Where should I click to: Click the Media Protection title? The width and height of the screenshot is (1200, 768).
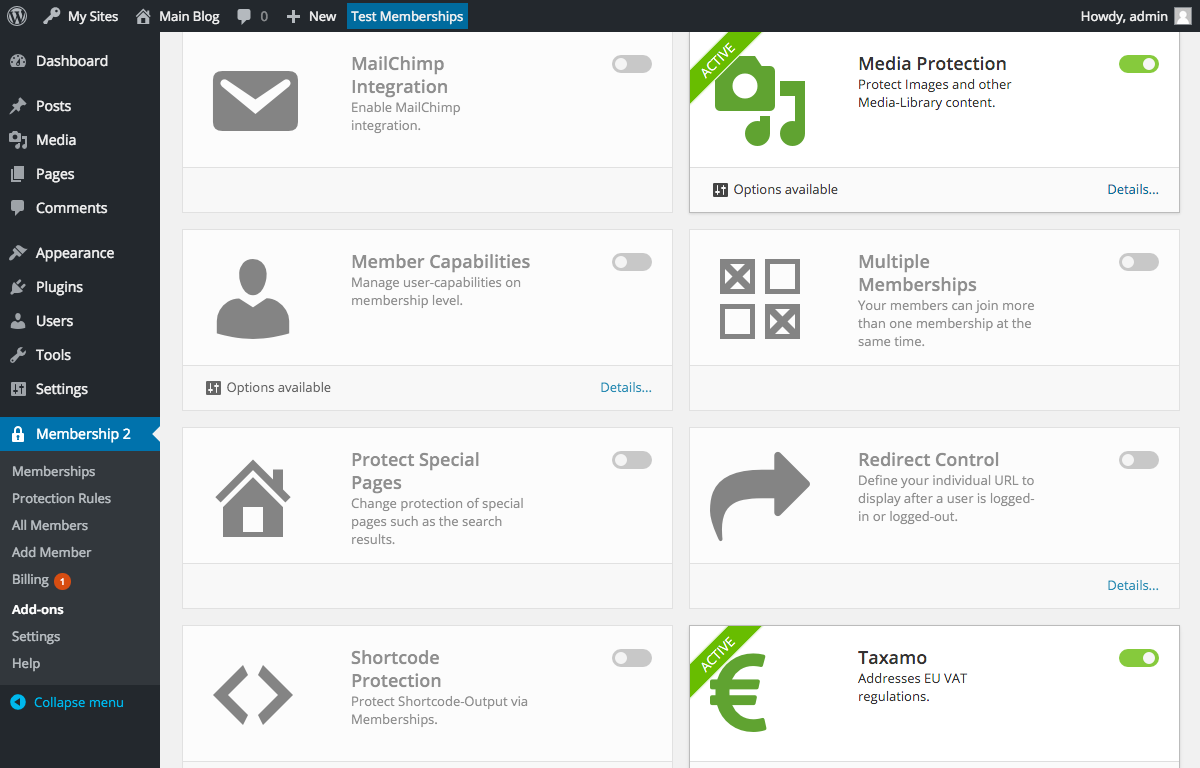(x=932, y=64)
